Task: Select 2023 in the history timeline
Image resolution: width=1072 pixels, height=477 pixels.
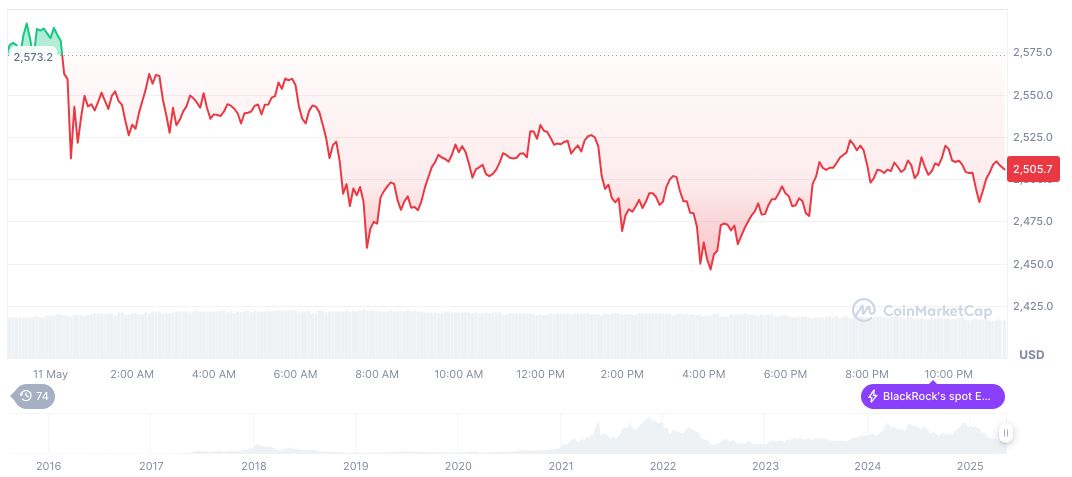Action: coord(765,466)
